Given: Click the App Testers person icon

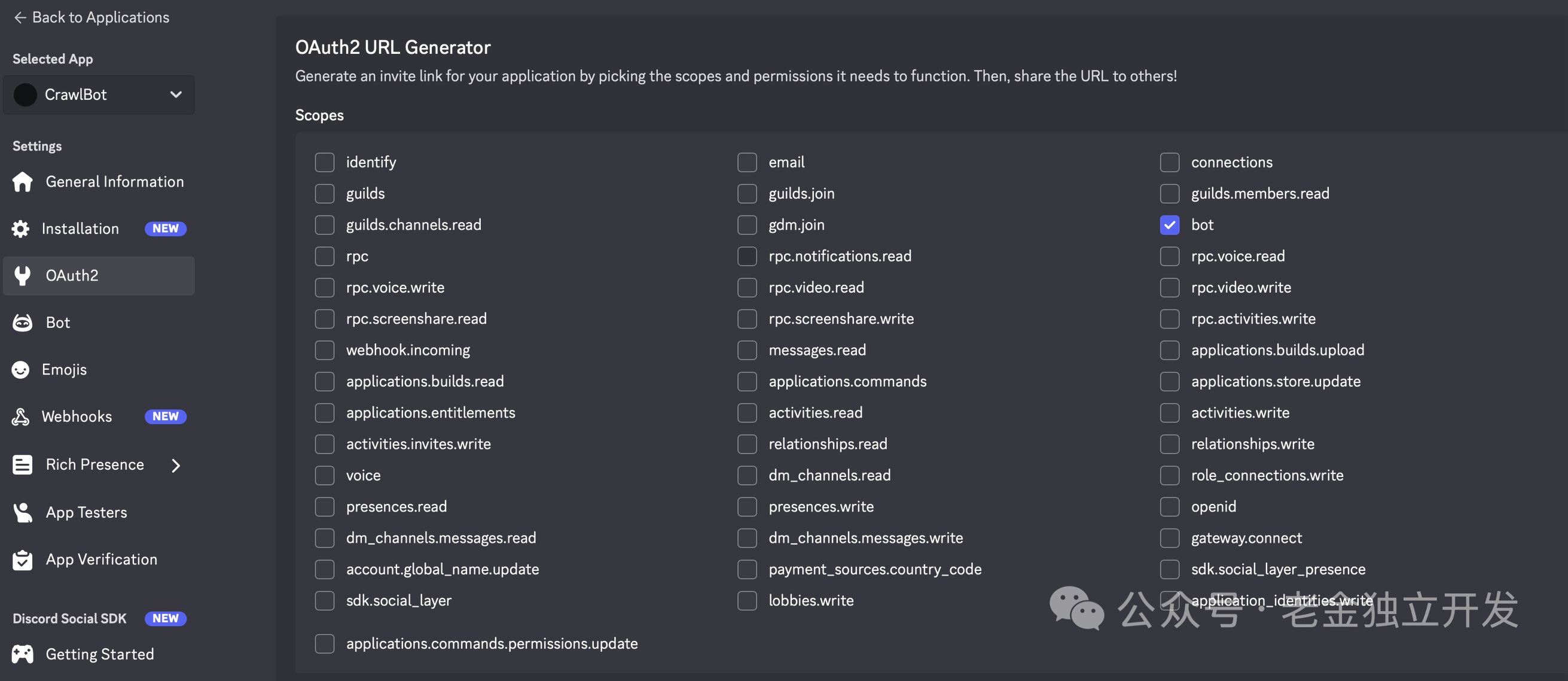Looking at the screenshot, I should coord(23,512).
